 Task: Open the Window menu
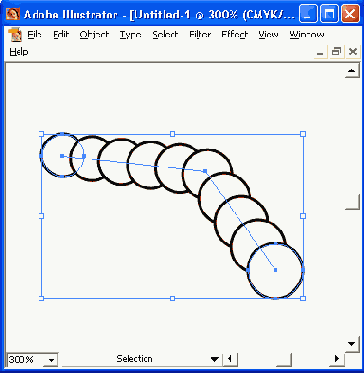[x=307, y=35]
